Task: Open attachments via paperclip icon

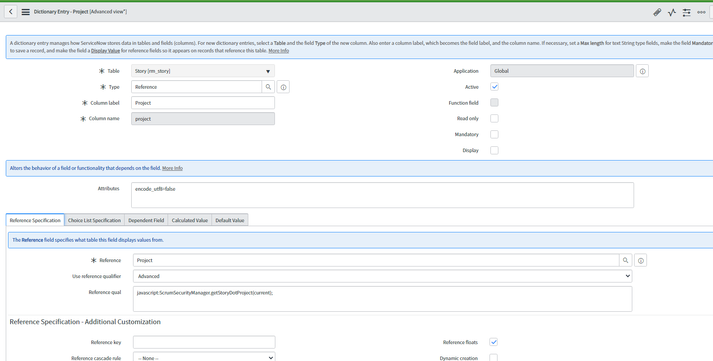Action: point(657,12)
